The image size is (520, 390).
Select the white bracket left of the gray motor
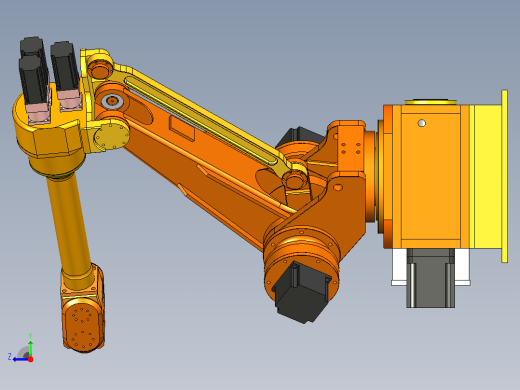[399, 267]
